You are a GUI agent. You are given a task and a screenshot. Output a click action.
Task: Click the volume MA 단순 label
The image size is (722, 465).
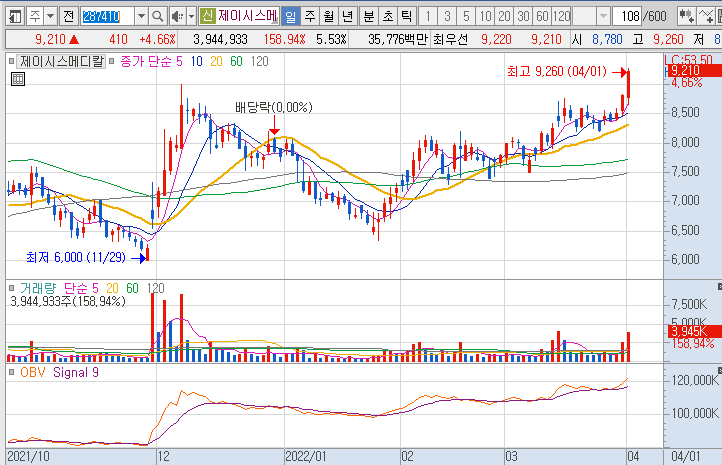76,288
